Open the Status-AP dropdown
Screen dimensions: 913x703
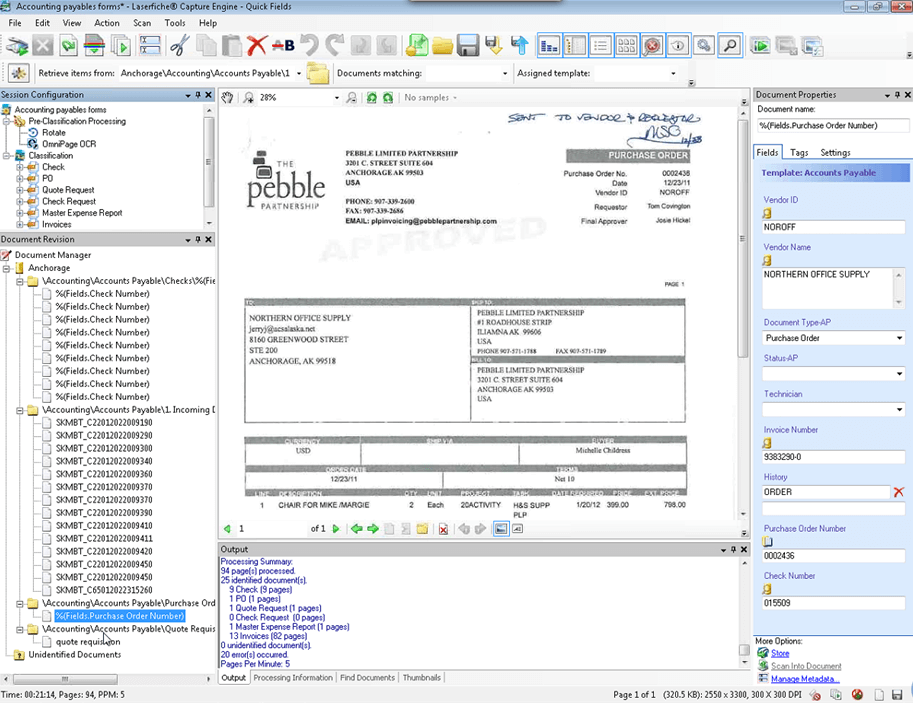click(x=899, y=374)
